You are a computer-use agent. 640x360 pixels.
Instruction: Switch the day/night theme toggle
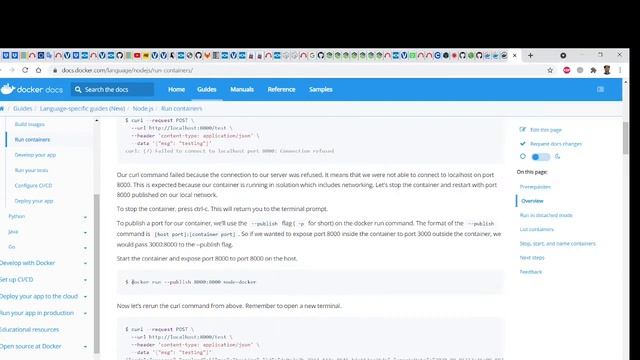coord(540,157)
